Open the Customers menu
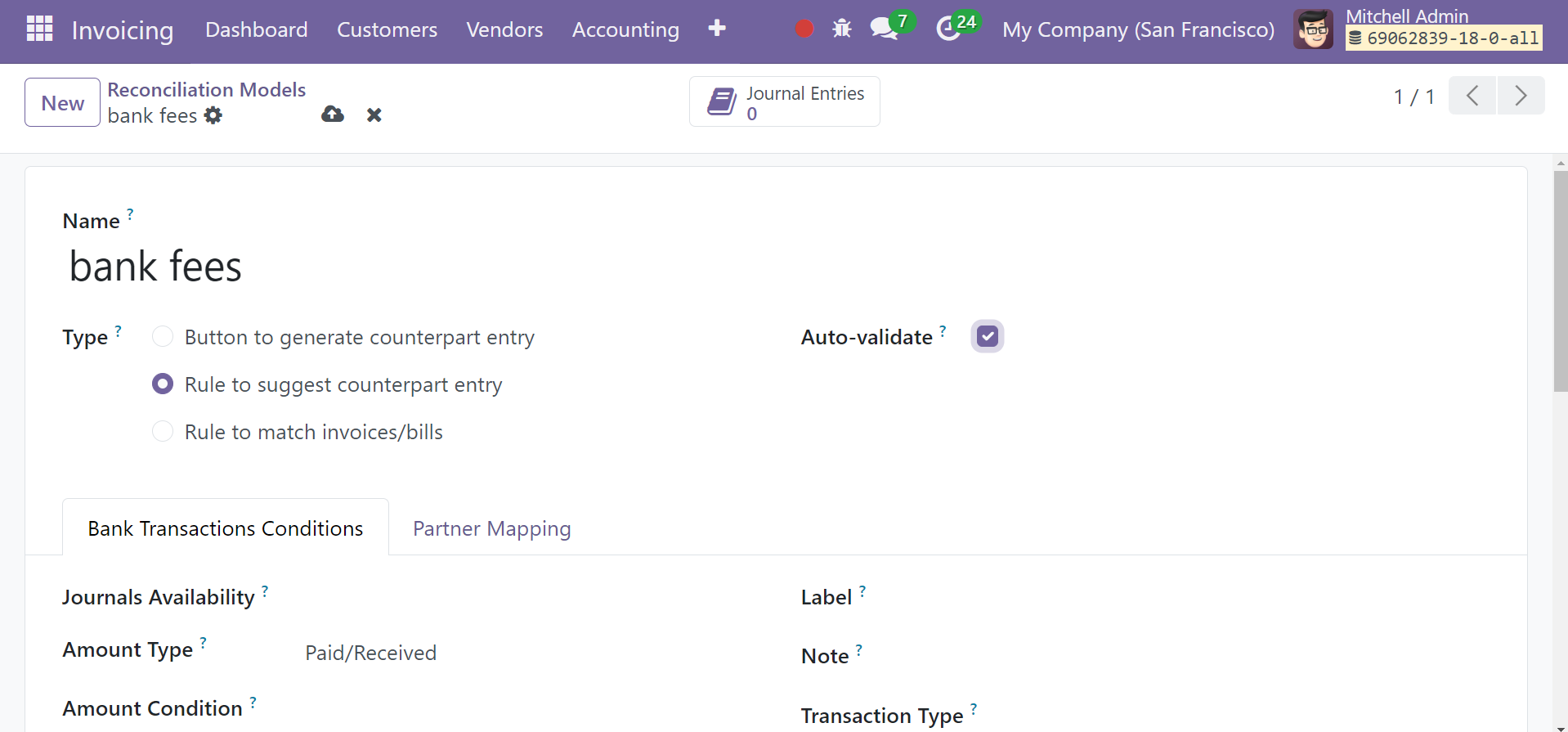 point(388,29)
